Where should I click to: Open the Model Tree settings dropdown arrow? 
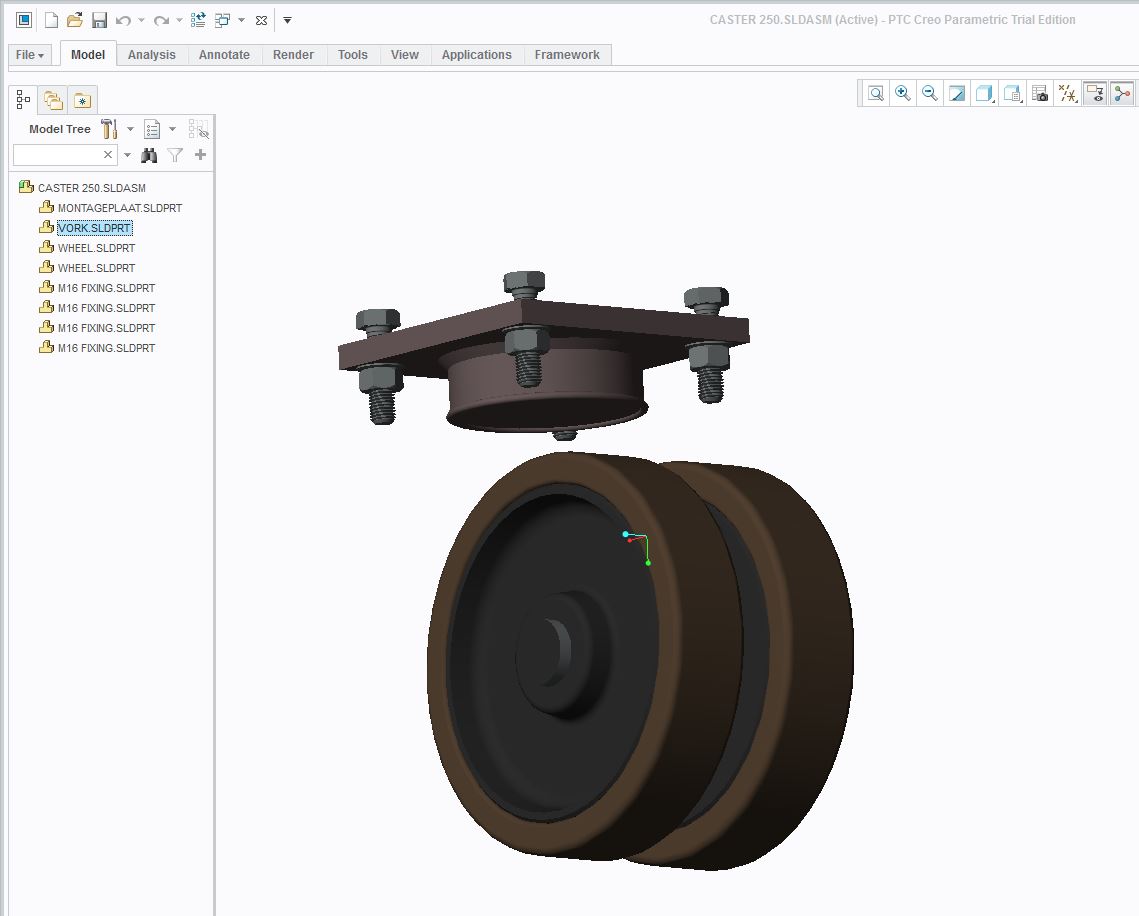pyautogui.click(x=130, y=129)
